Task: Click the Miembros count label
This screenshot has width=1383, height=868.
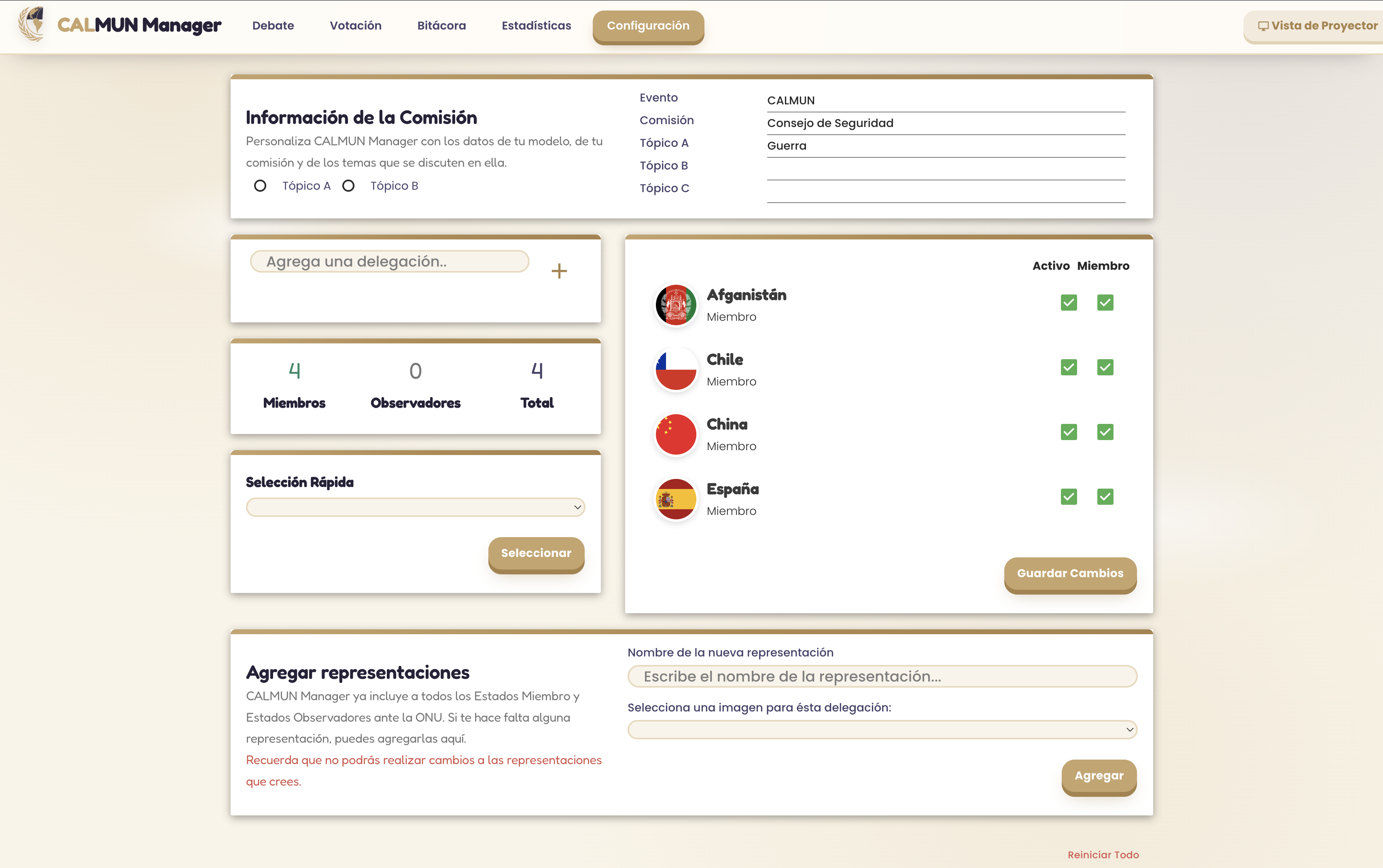Action: [x=295, y=403]
